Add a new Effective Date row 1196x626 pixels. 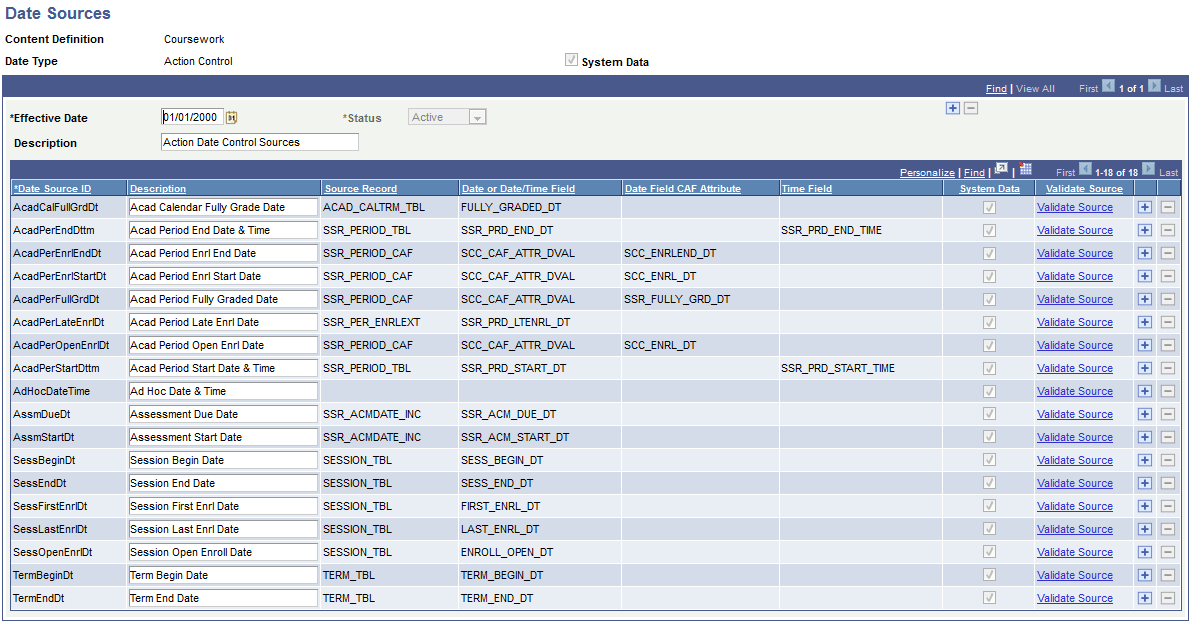tap(952, 108)
